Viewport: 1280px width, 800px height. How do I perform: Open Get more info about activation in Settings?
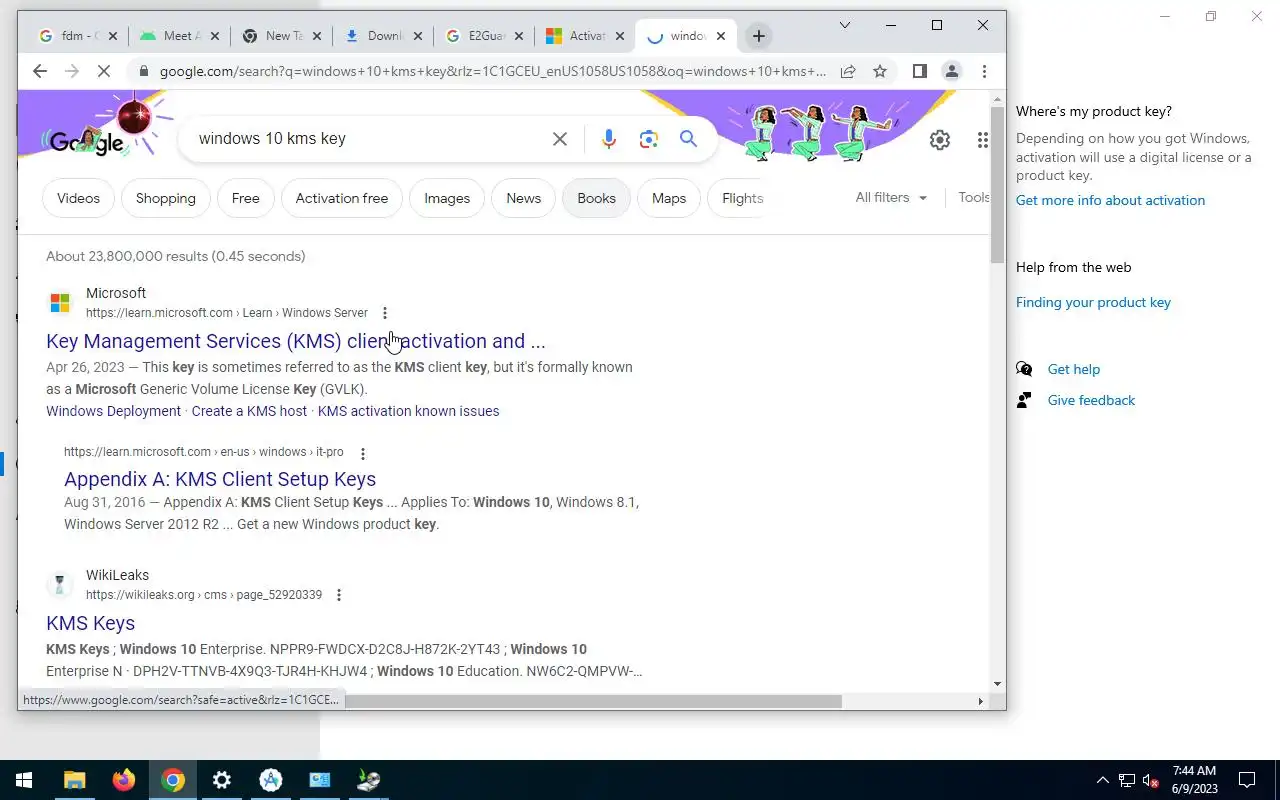tap(1110, 200)
